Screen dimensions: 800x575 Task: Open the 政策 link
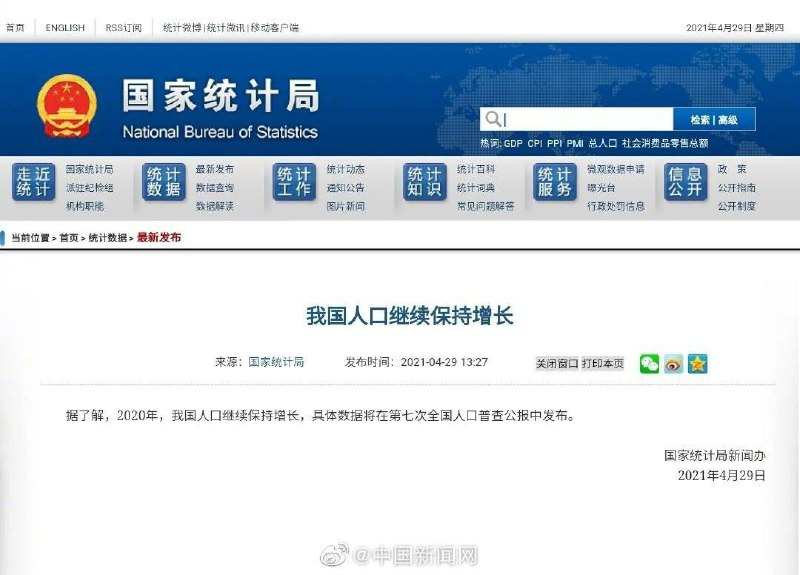(732, 169)
